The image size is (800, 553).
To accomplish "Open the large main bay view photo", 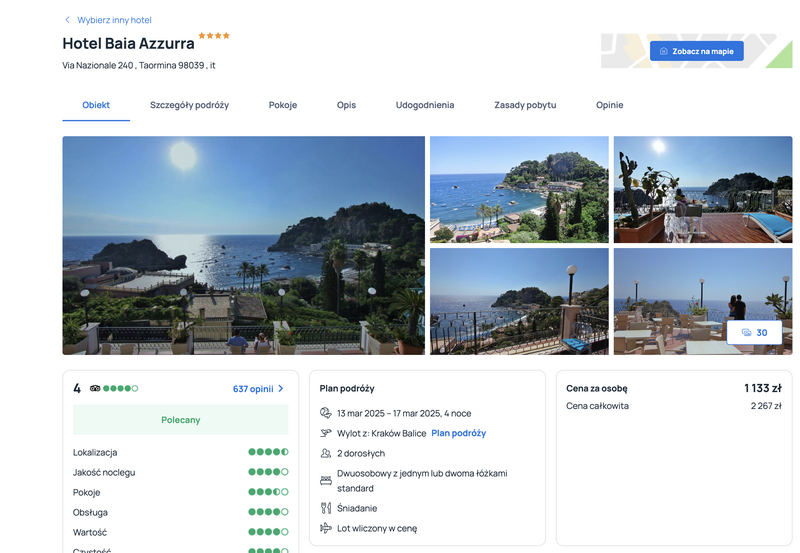I will (x=243, y=245).
